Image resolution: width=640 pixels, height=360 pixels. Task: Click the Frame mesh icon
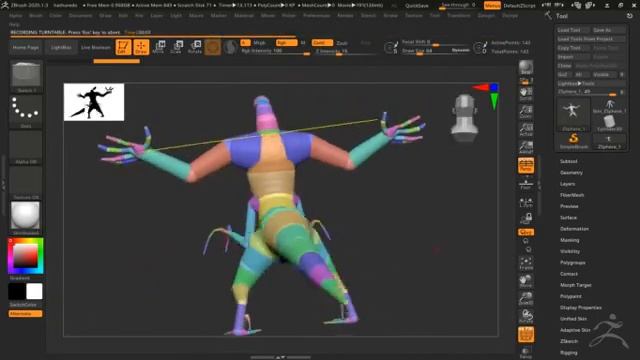526,263
